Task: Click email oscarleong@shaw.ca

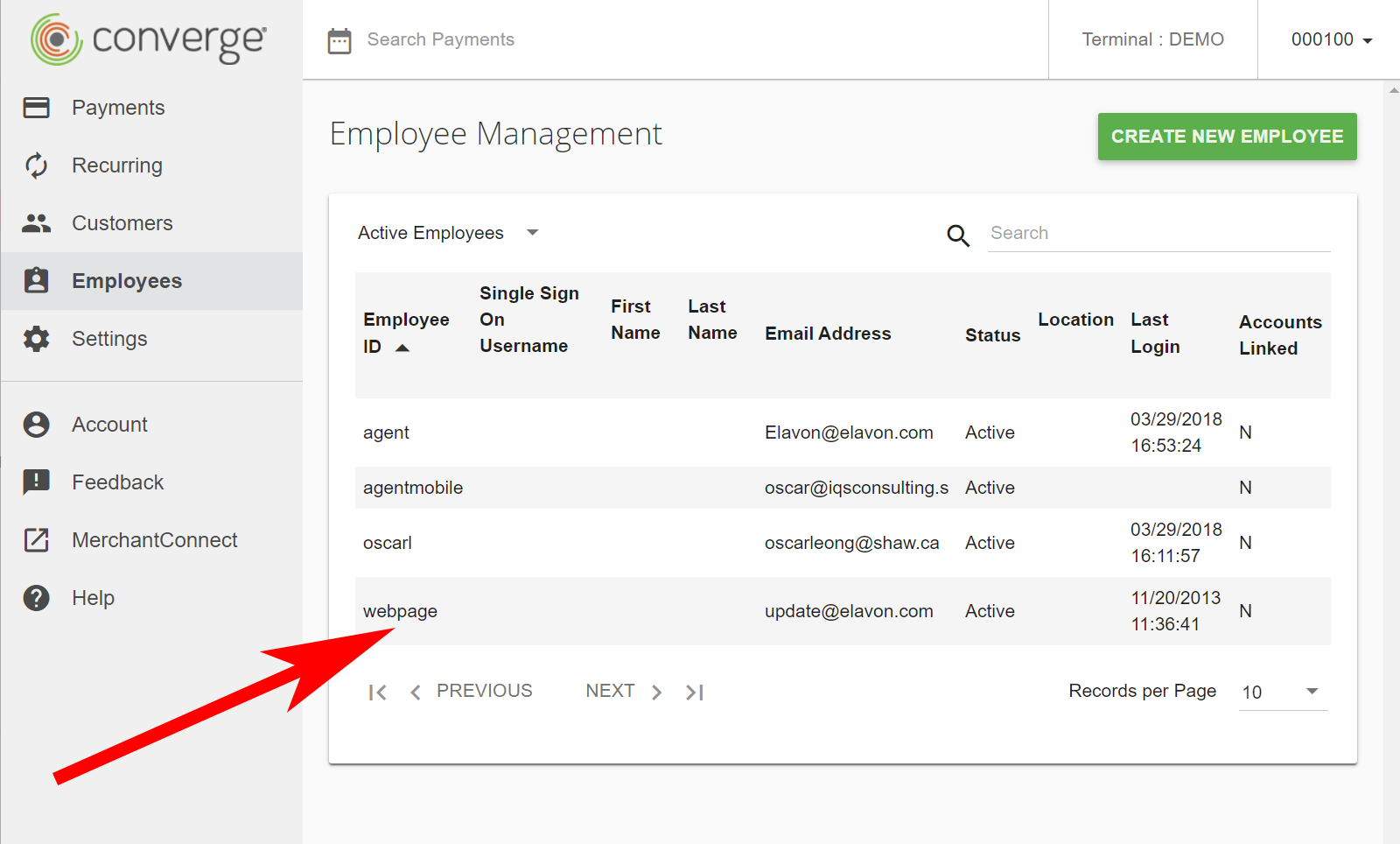Action: coord(852,543)
